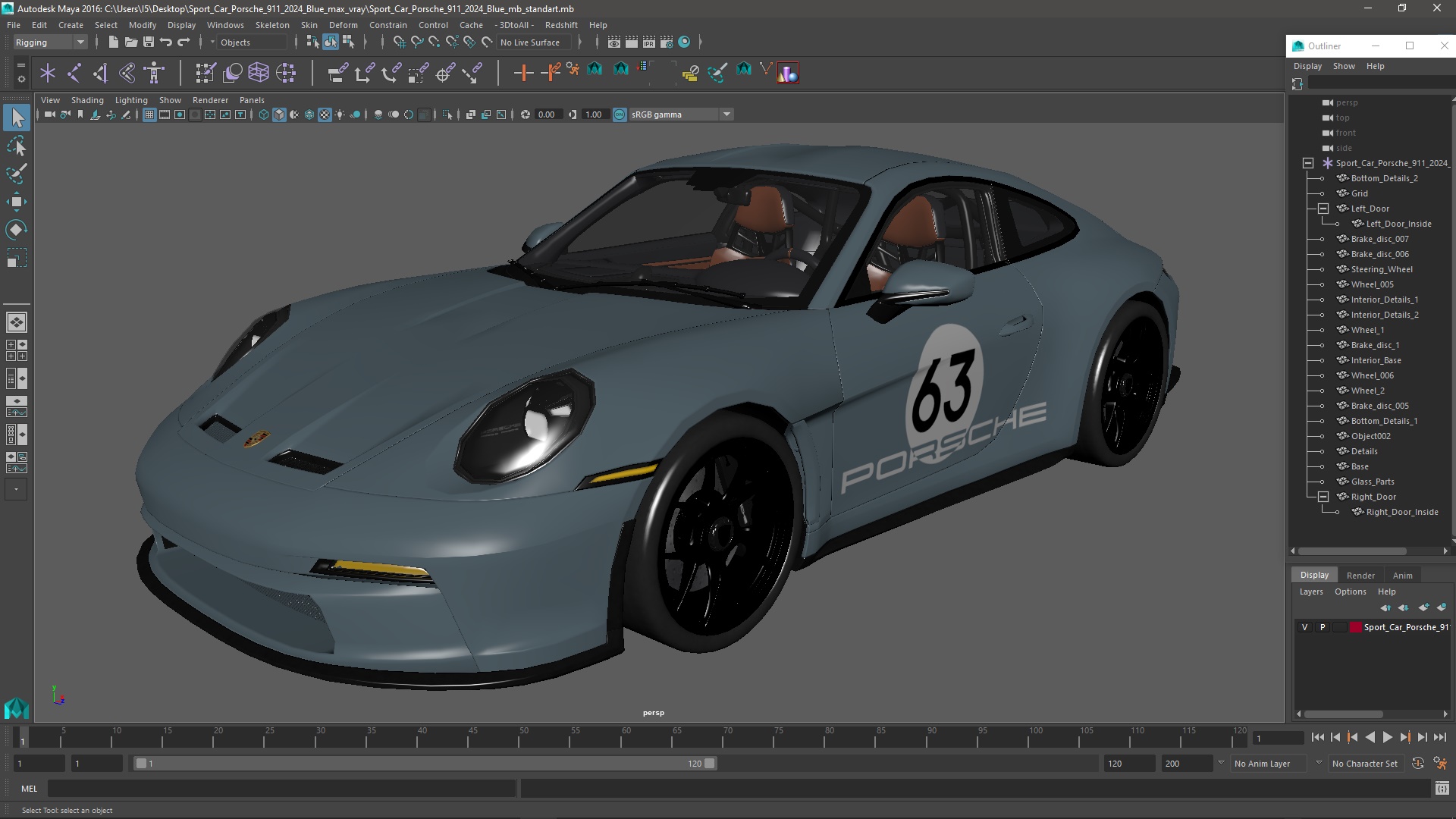Click the Create joints shelf icon
The image size is (1456, 819).
[x=74, y=73]
